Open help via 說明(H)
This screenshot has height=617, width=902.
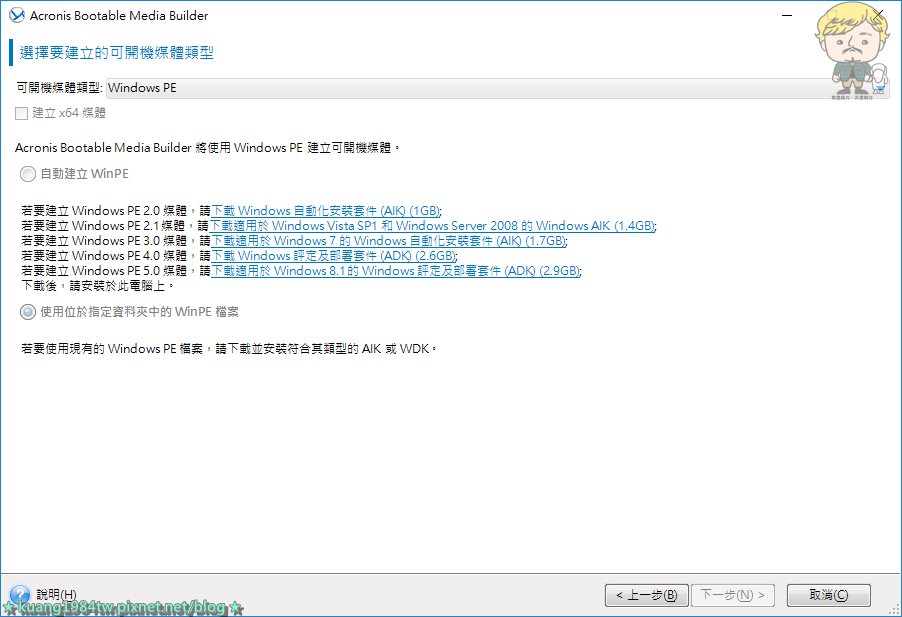click(x=56, y=595)
